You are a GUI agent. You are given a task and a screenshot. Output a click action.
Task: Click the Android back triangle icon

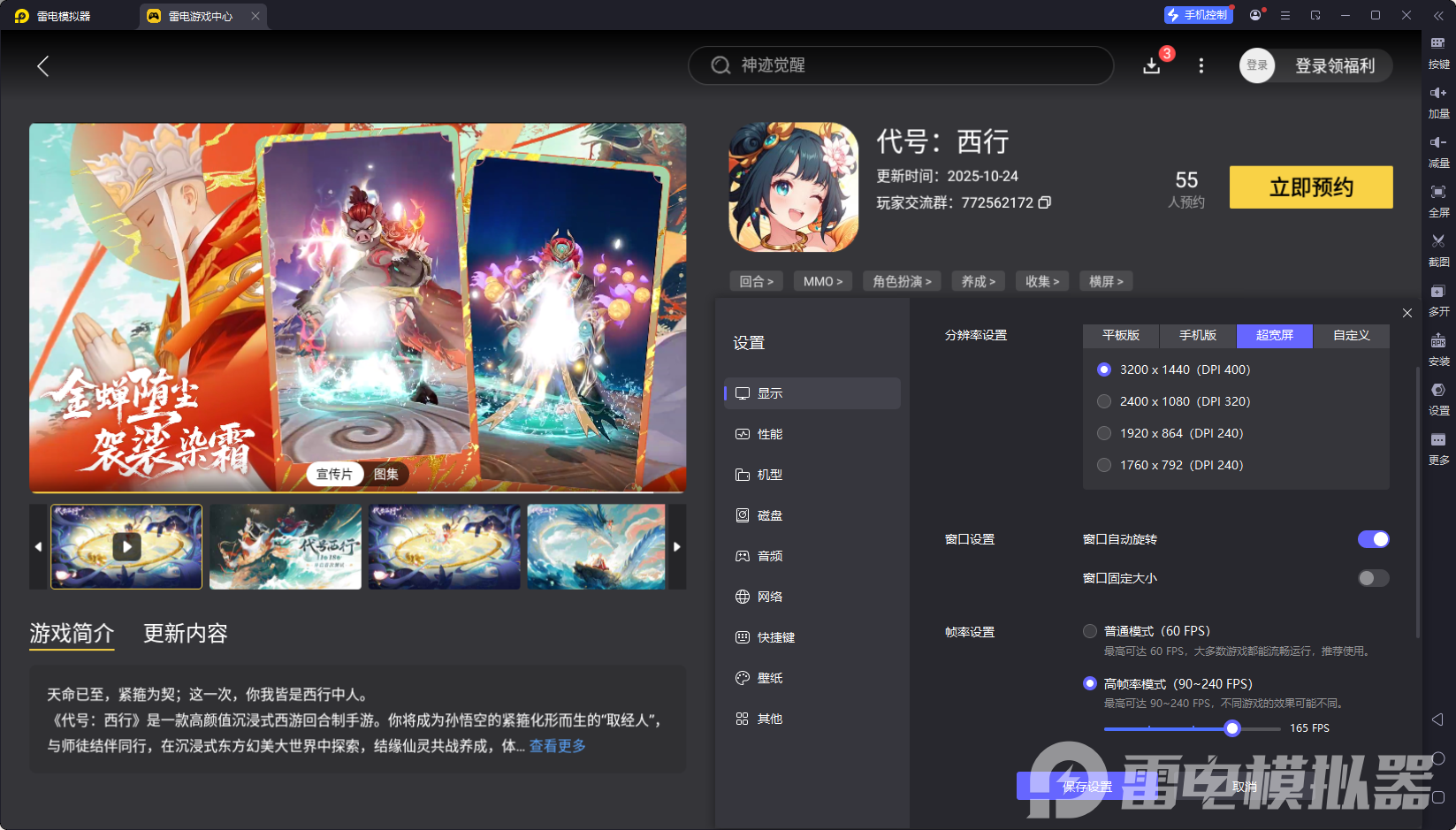[1438, 720]
